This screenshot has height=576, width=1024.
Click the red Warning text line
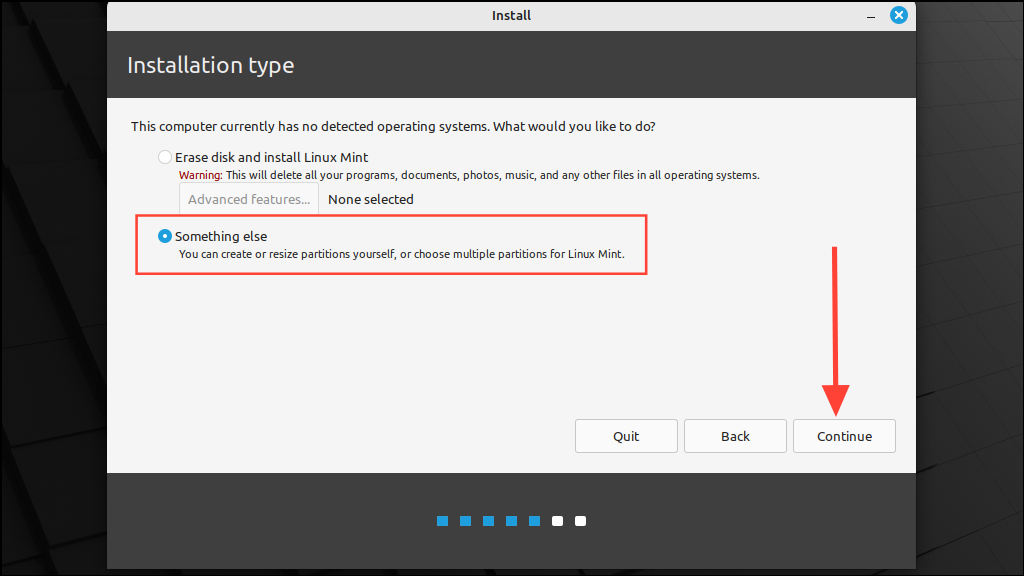coord(469,175)
